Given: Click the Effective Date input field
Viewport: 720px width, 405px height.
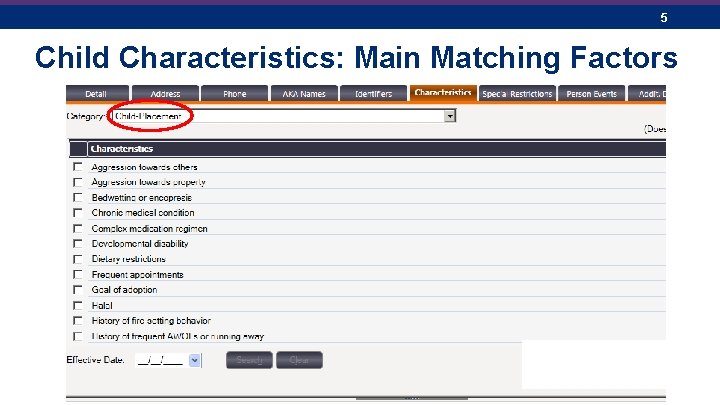Looking at the screenshot, I should pyautogui.click(x=162, y=360).
